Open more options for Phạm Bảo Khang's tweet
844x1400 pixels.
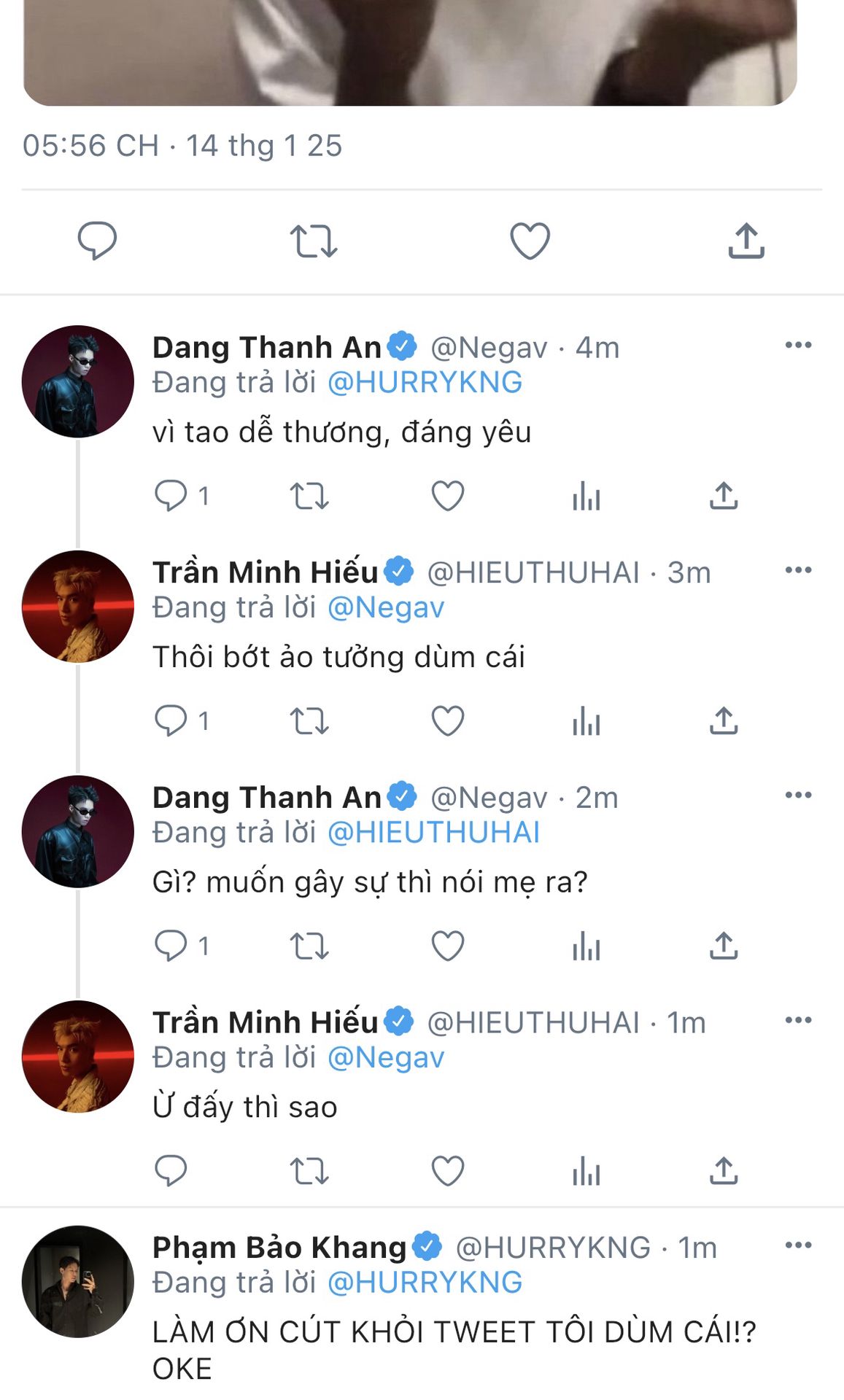(798, 1245)
